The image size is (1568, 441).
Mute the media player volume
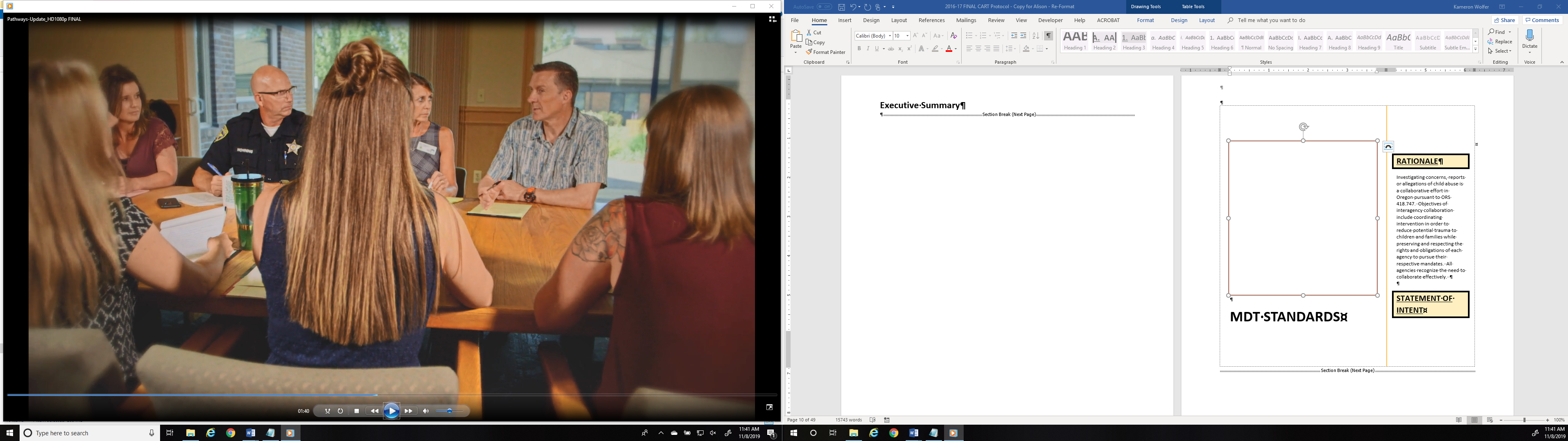click(426, 411)
